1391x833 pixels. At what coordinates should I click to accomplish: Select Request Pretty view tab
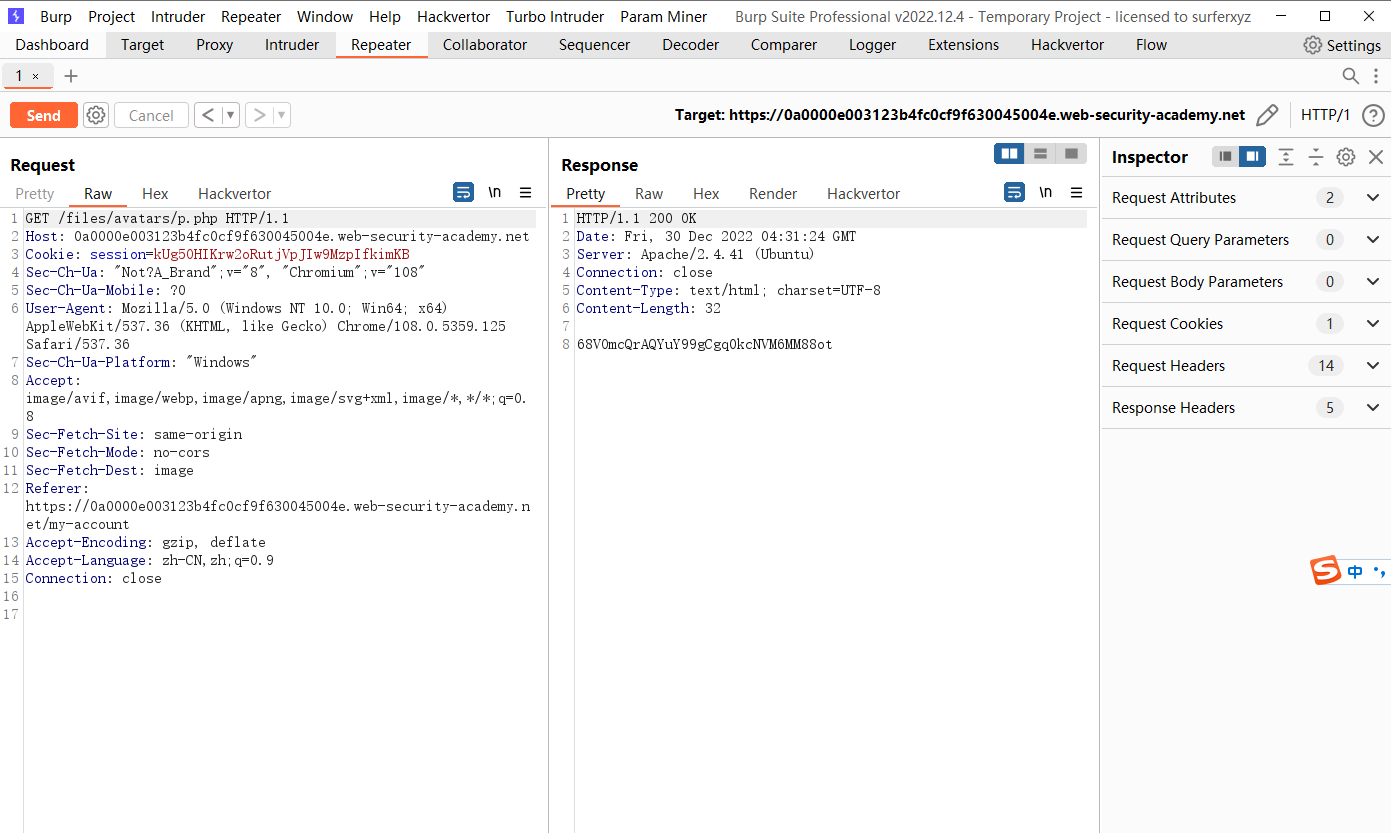tap(35, 194)
